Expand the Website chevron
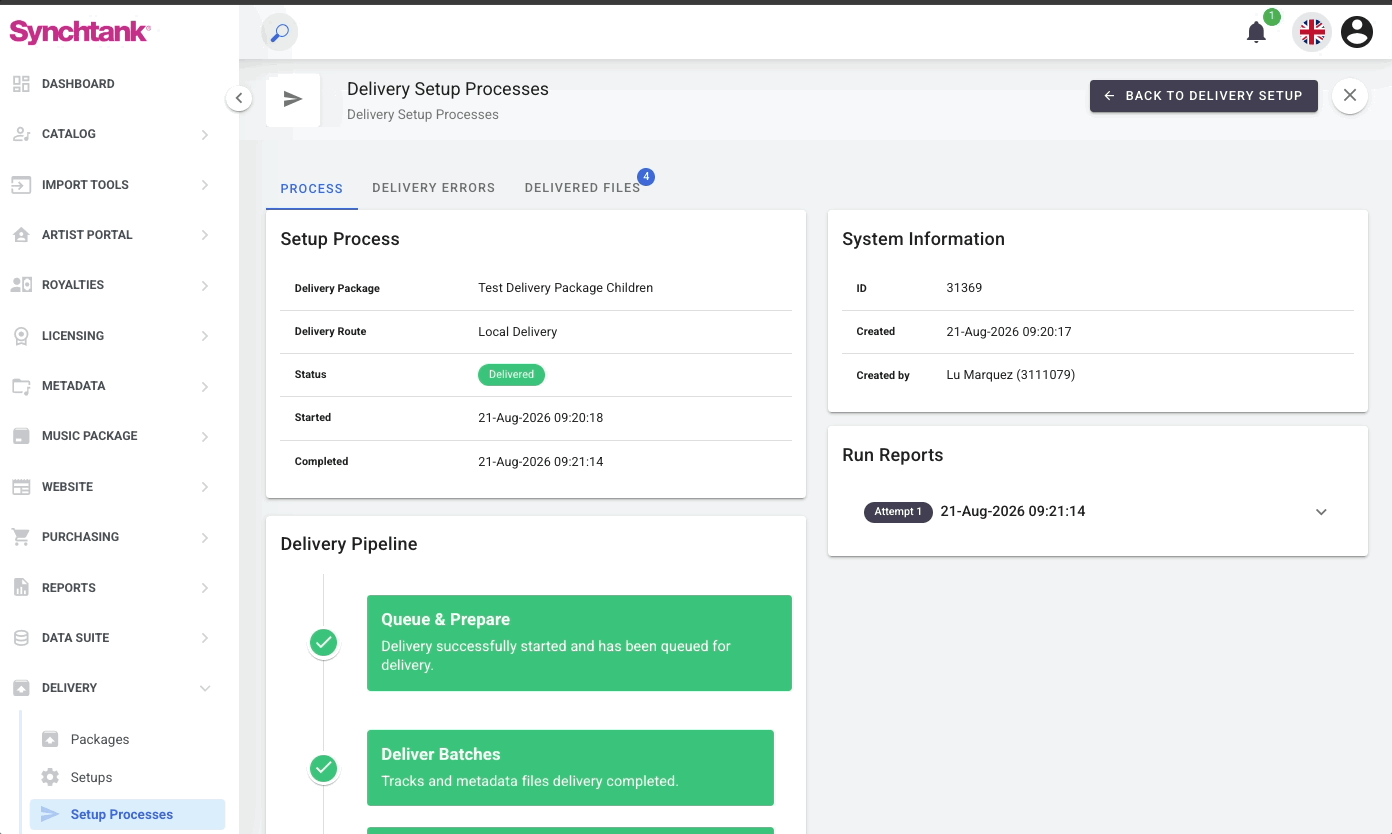The image size is (1392, 834). pos(205,487)
